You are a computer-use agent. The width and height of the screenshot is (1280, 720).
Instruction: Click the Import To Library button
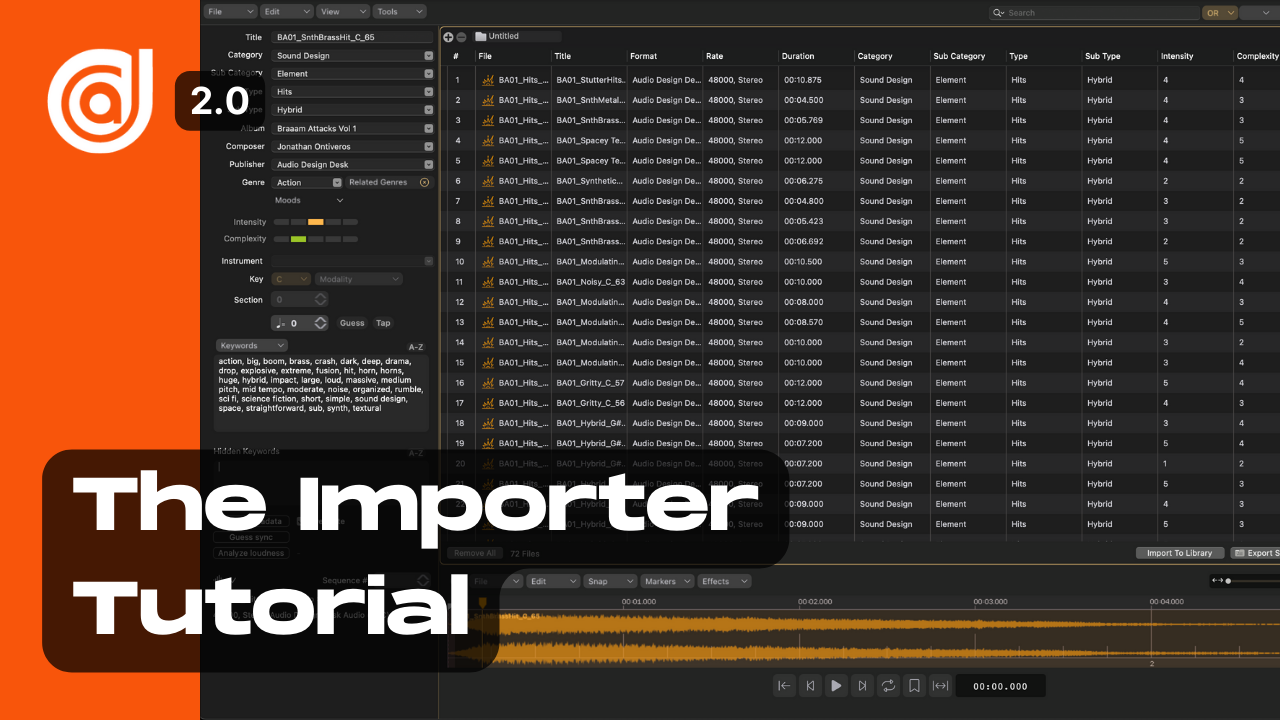(x=1180, y=553)
